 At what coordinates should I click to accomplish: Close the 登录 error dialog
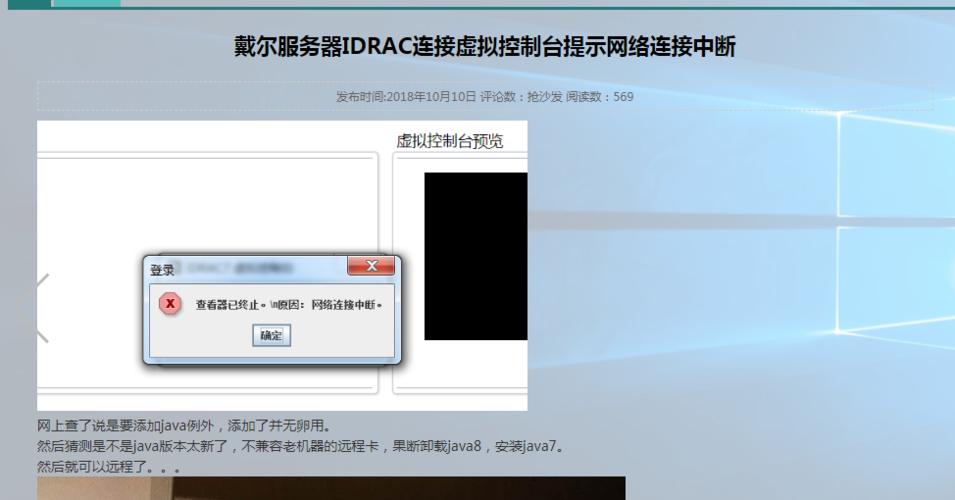(371, 266)
